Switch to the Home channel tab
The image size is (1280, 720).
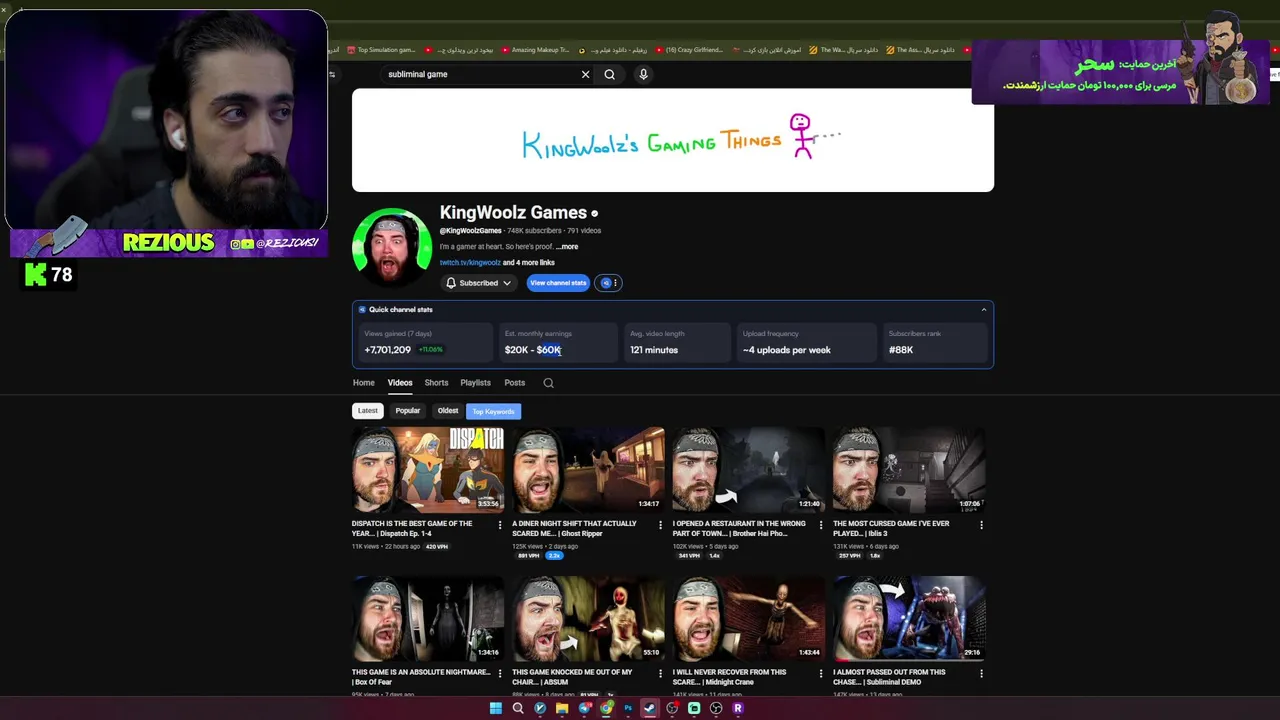pos(363,383)
